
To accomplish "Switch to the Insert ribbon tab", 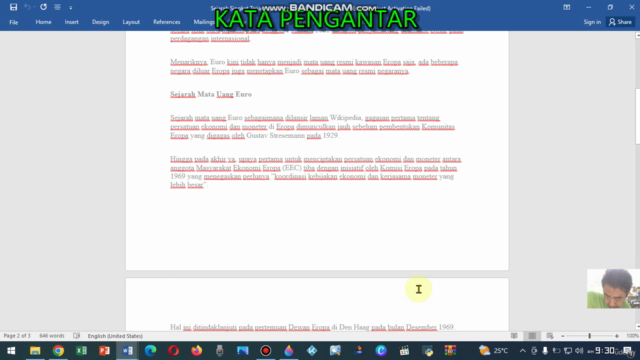I will pos(71,22).
